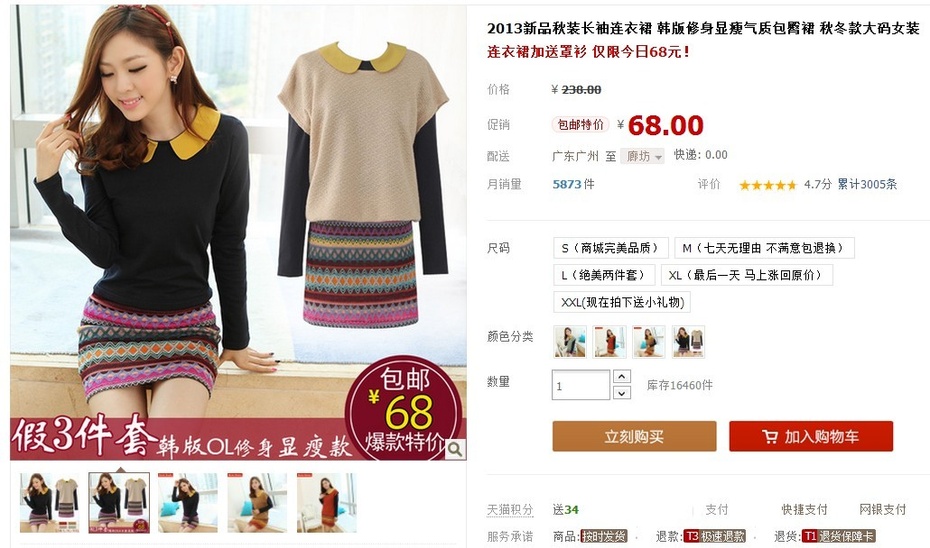Viewport: 930px width, 548px height.
Task: Click the 立刻购买 buy now button
Action: click(x=634, y=437)
